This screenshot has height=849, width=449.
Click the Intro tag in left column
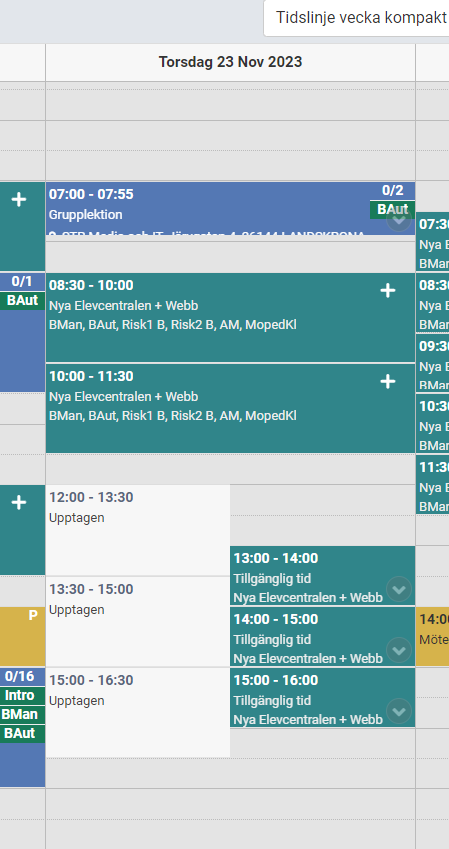(x=22, y=695)
